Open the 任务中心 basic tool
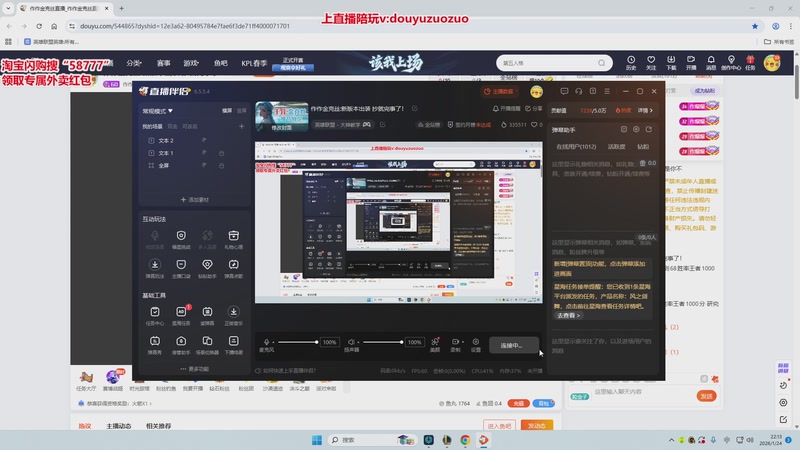Screen dimensions: 800x450 coord(155,316)
